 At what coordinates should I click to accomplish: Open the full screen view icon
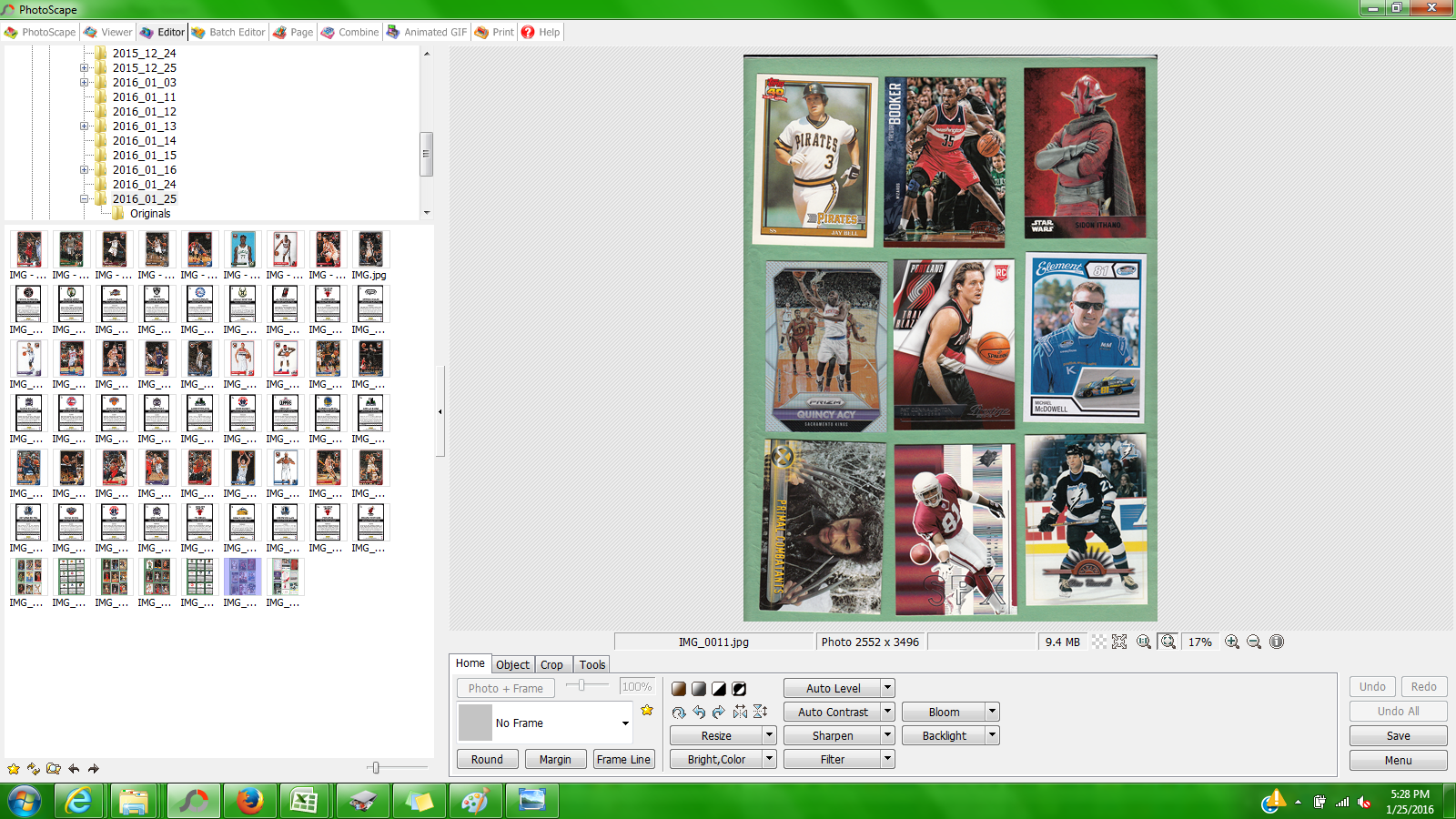tap(1119, 642)
